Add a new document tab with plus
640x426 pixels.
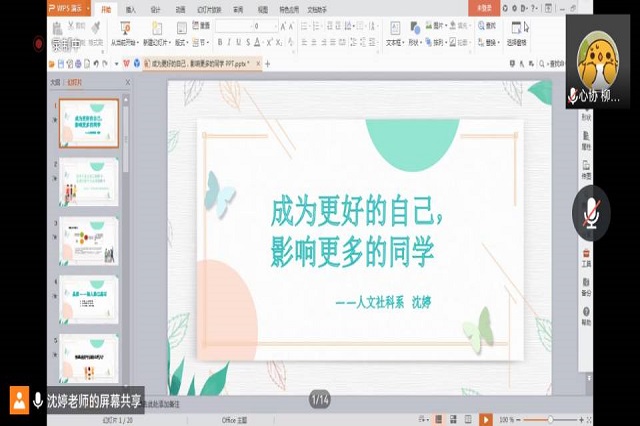pos(268,63)
